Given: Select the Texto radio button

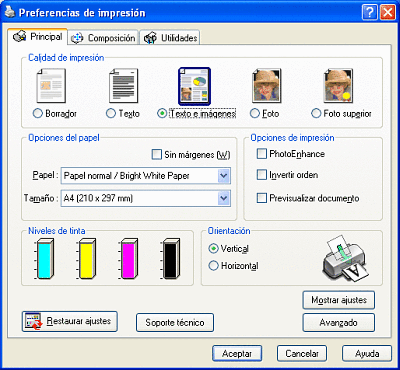Looking at the screenshot, I should 111,114.
